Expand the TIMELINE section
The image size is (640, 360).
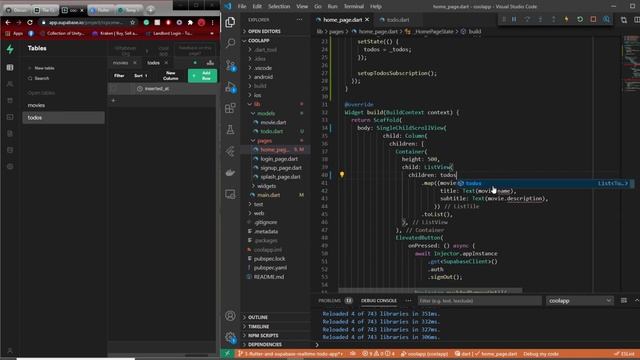tap(259, 327)
